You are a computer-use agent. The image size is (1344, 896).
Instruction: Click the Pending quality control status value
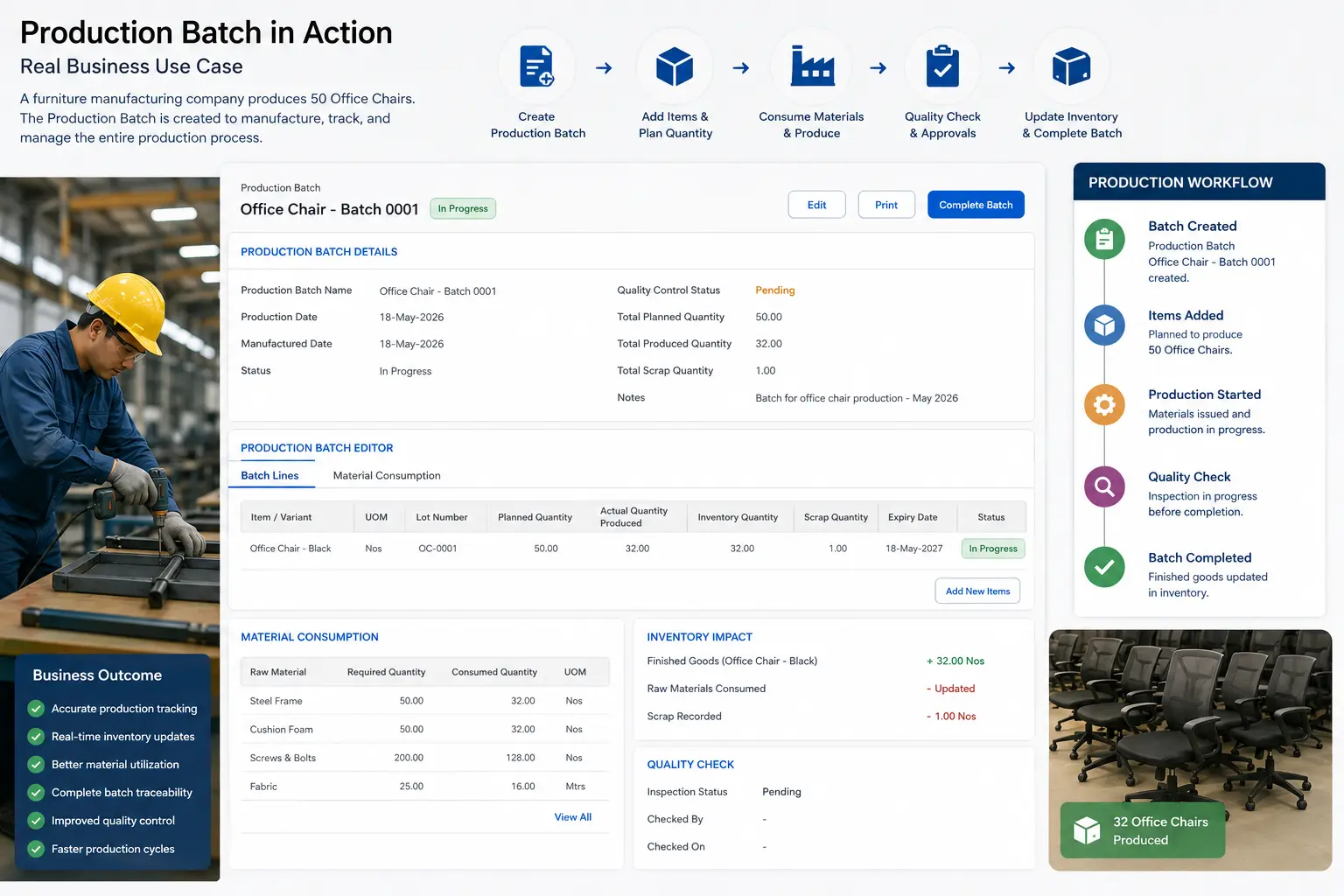tap(775, 290)
